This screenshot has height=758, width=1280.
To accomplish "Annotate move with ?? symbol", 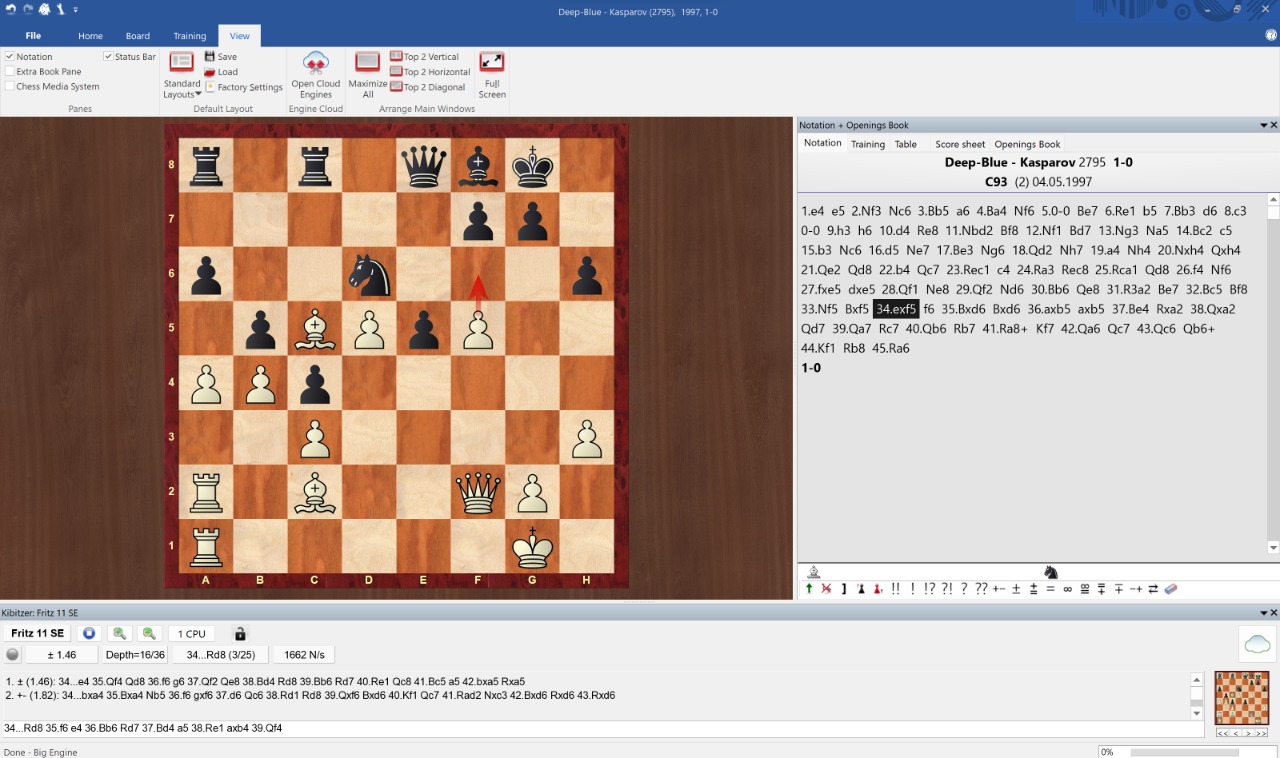I will [x=981, y=589].
